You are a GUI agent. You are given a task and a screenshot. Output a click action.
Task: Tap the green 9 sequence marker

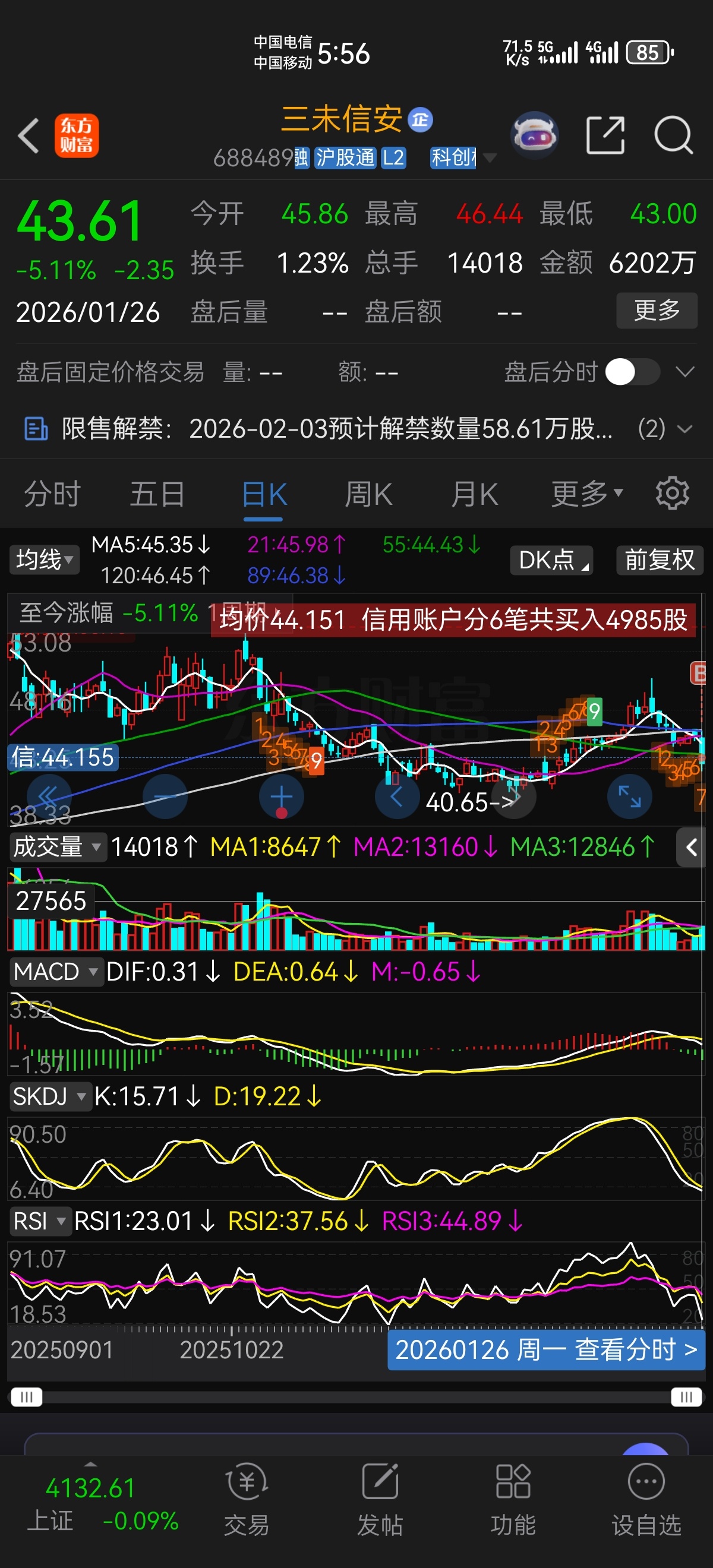tap(594, 711)
